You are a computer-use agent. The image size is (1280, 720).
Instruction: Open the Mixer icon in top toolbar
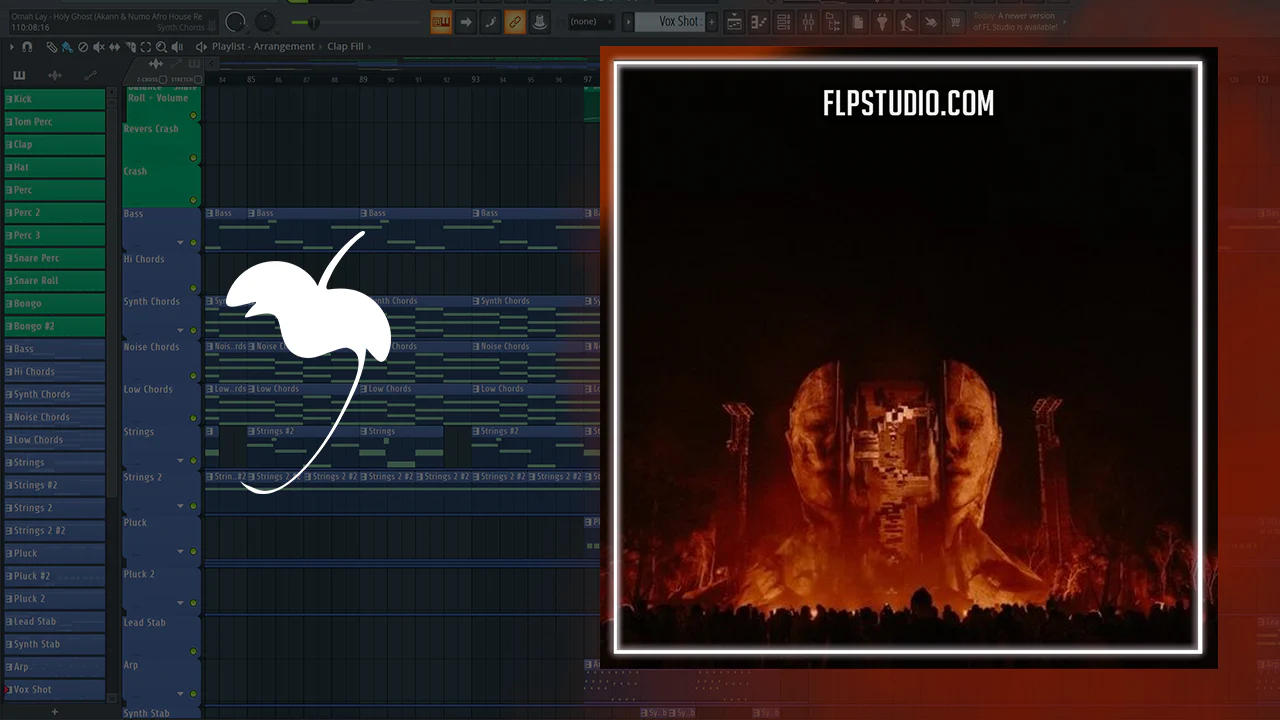coord(808,22)
